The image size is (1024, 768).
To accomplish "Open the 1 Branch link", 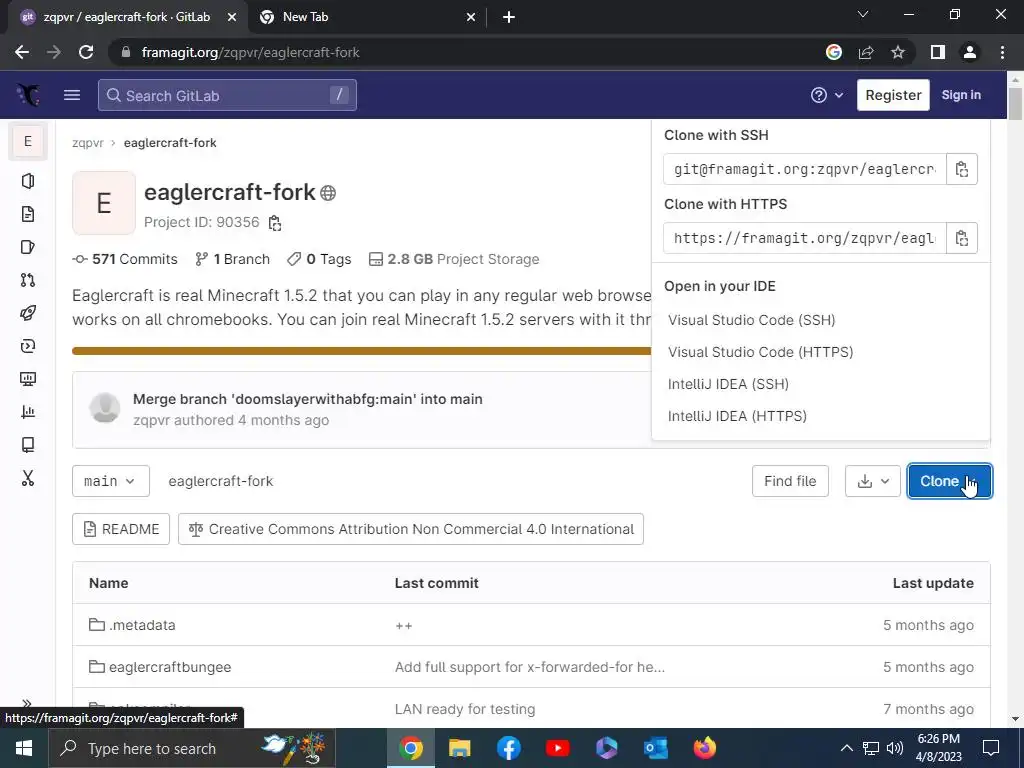I will 232,259.
